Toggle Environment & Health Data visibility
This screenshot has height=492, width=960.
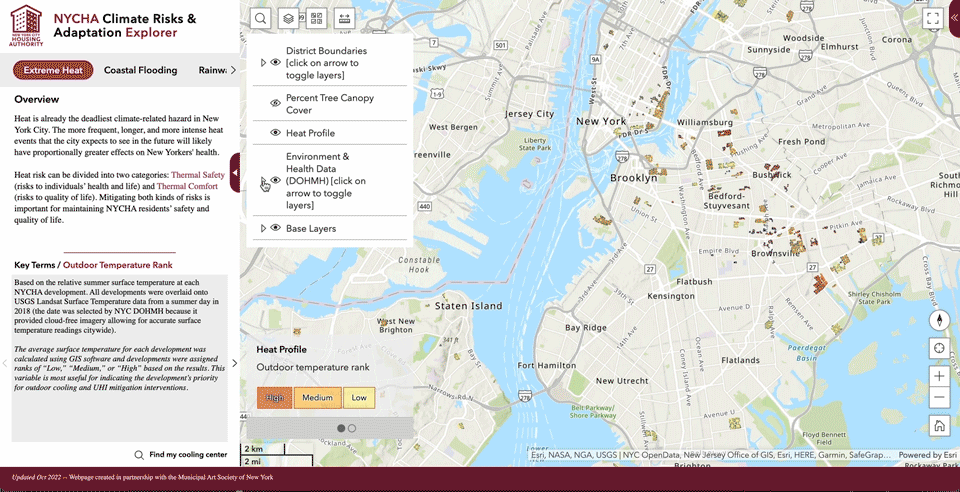pyautogui.click(x=276, y=181)
